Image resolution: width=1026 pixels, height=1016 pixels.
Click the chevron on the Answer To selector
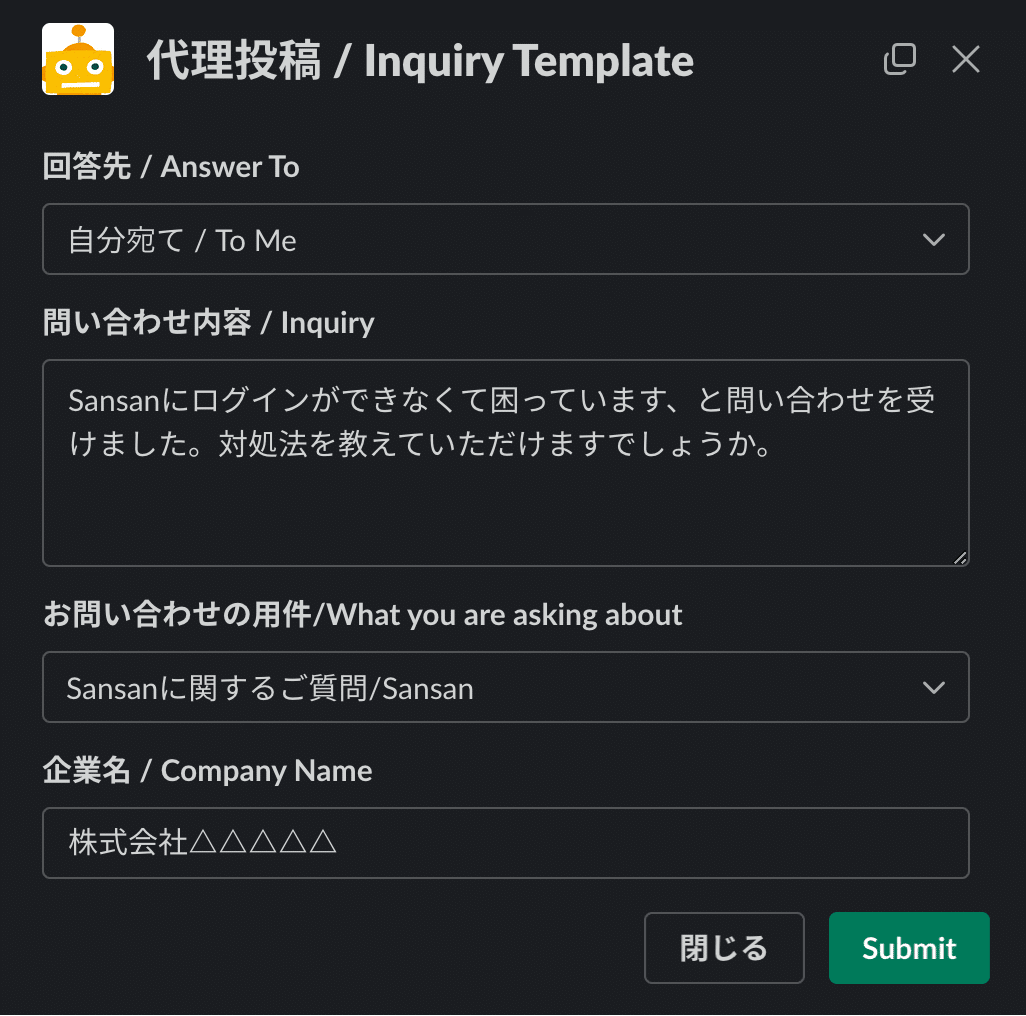934,239
